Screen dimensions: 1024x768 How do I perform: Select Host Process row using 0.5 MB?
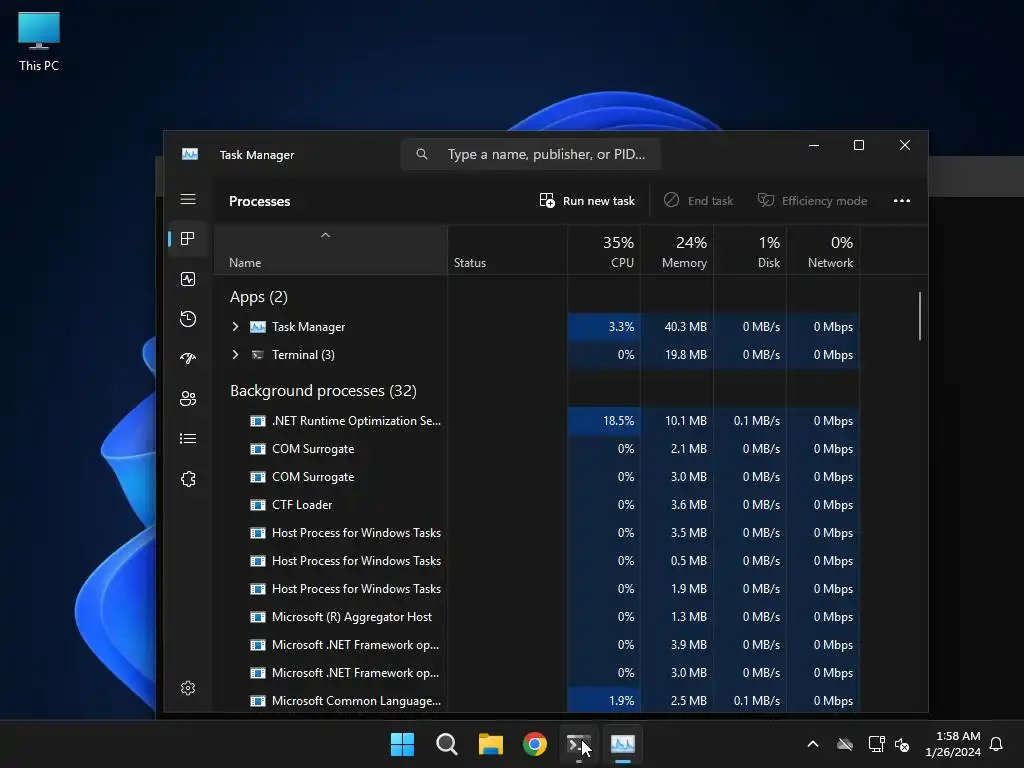pyautogui.click(x=537, y=561)
